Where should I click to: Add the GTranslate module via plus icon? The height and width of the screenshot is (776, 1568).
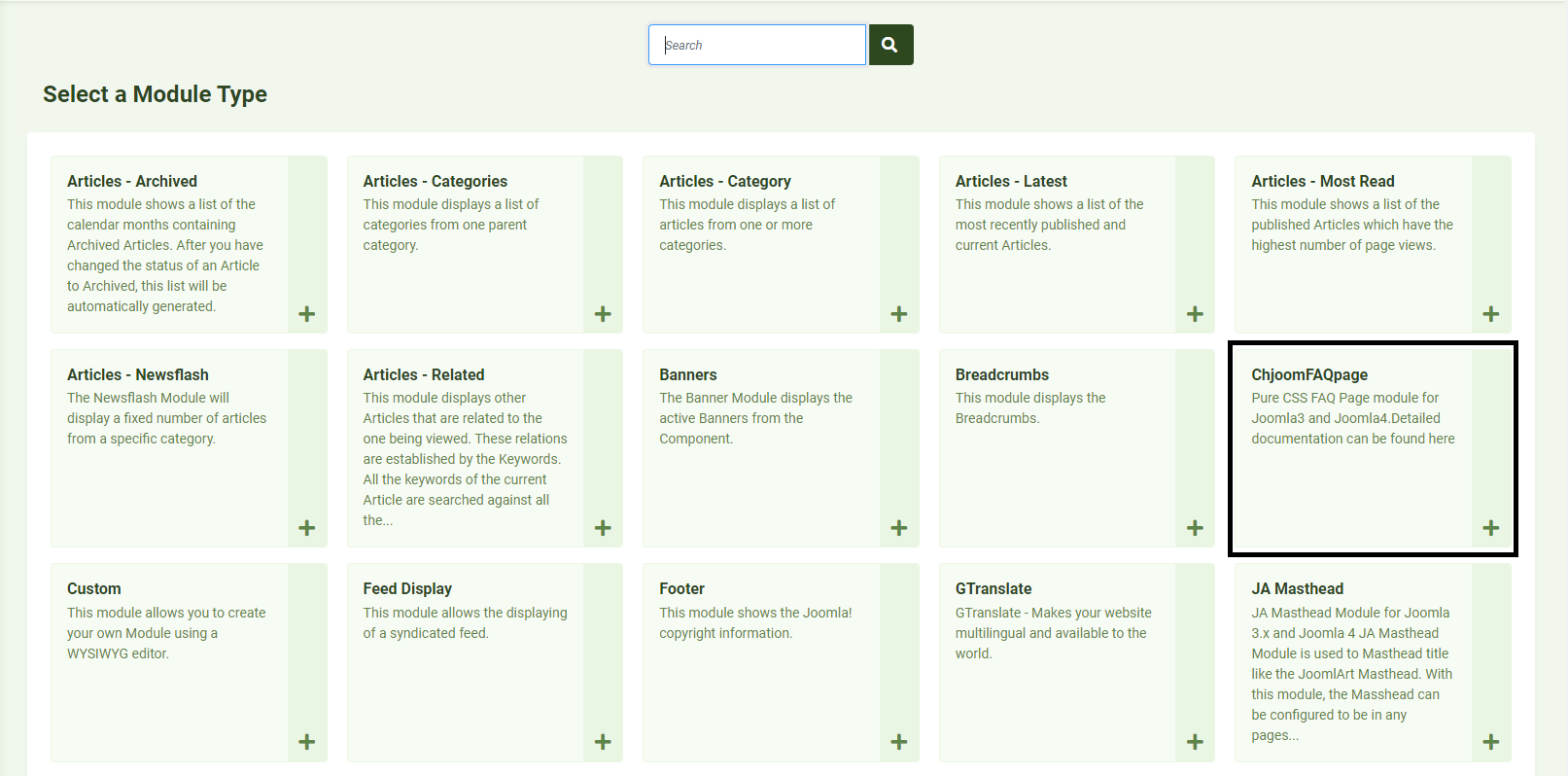pos(1196,742)
